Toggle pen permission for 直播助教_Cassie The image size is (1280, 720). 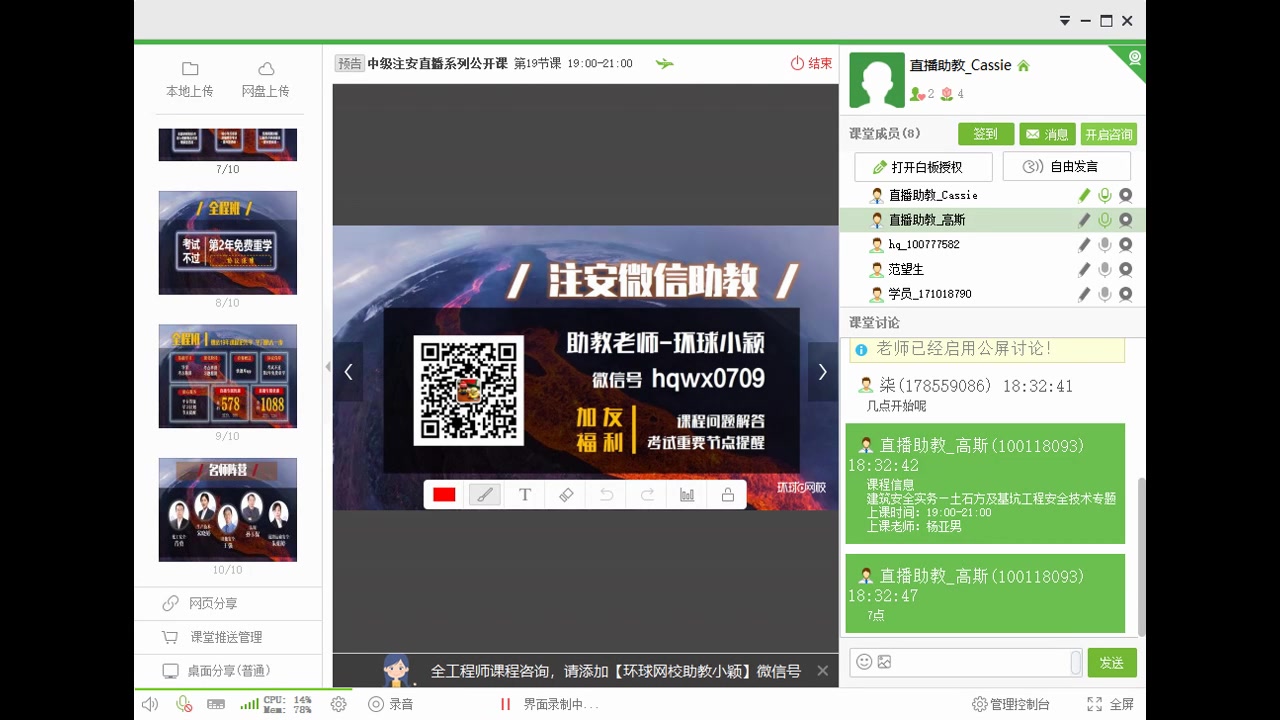click(1084, 195)
